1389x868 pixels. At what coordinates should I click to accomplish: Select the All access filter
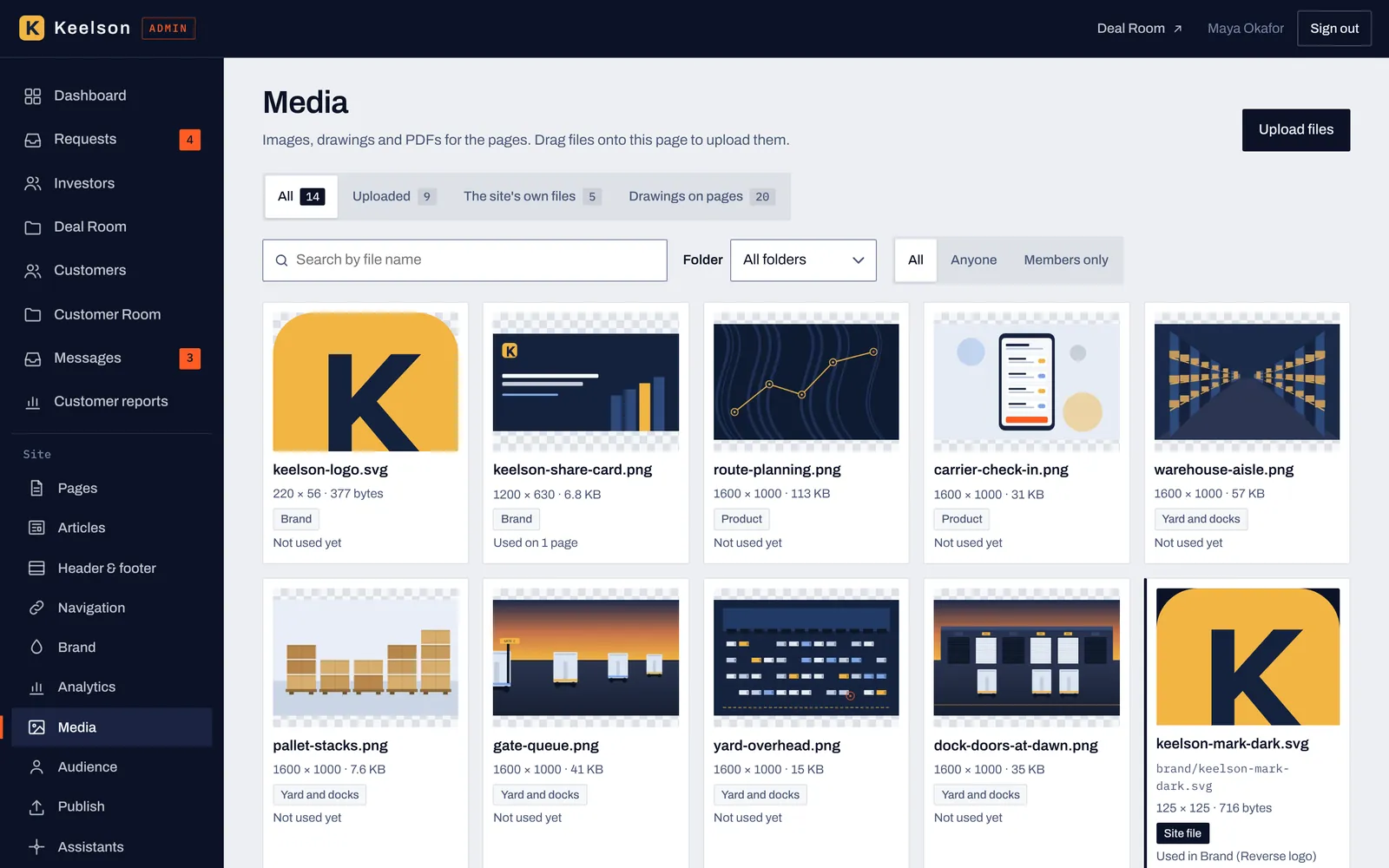[916, 260]
